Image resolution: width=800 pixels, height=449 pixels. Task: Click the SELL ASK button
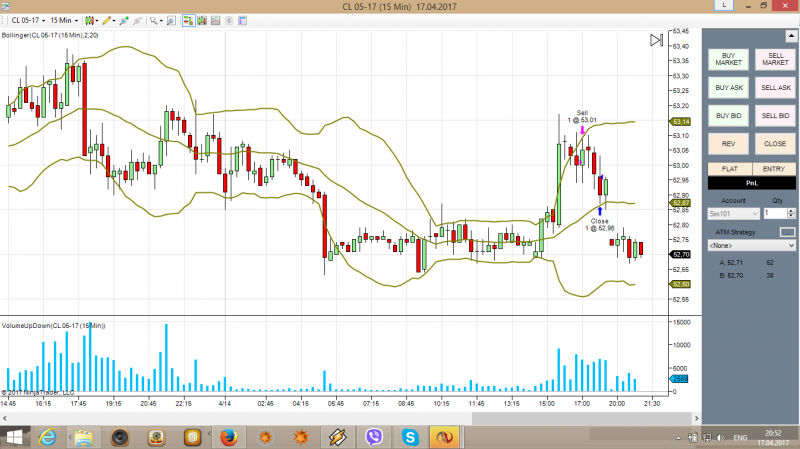775,88
